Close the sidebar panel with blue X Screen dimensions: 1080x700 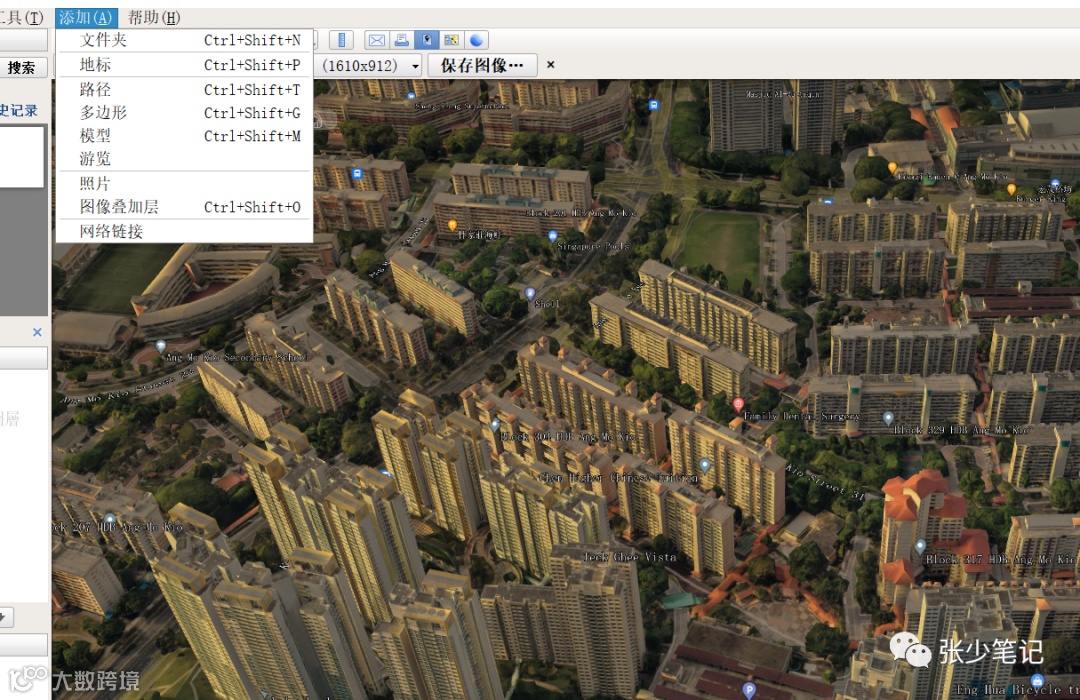pos(37,332)
